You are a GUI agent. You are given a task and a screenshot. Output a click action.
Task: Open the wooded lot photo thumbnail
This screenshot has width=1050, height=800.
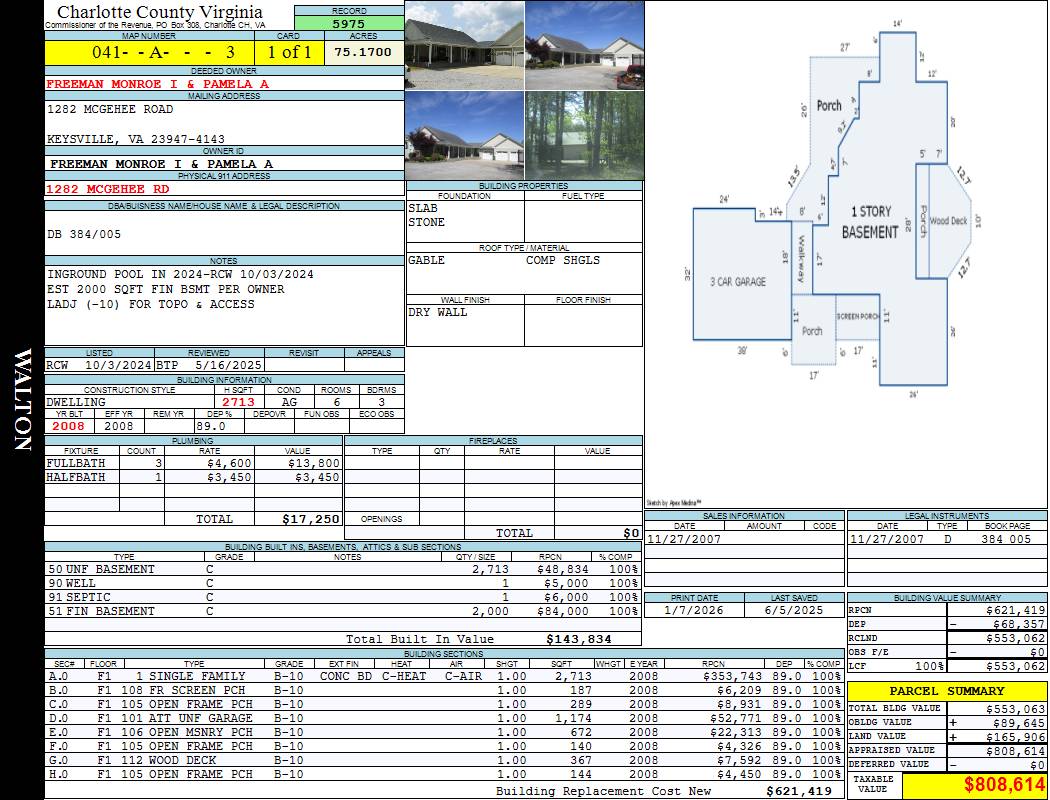tap(584, 136)
